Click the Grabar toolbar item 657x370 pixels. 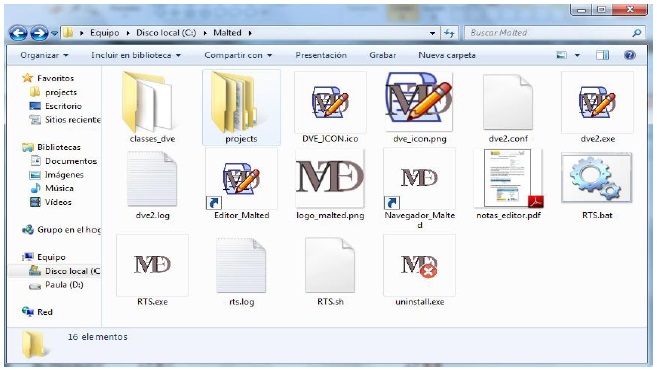point(383,55)
